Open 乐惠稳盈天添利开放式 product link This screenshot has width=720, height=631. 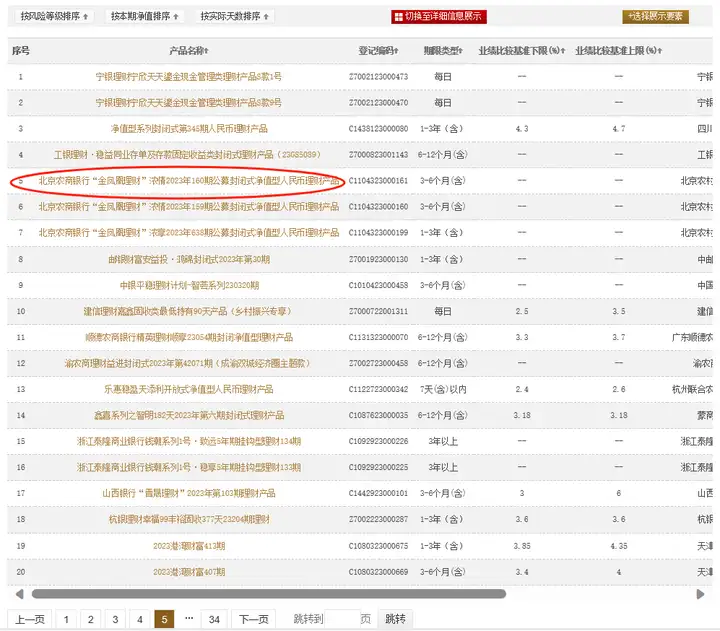tap(189, 389)
